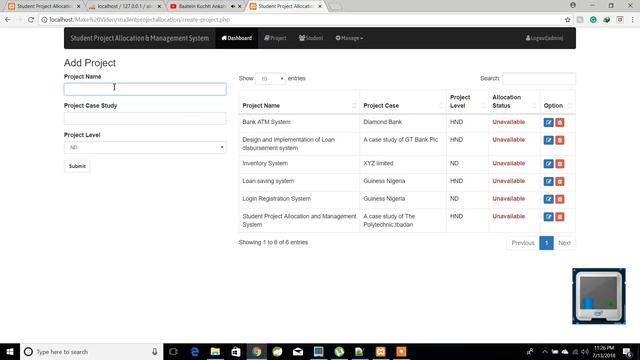Click the browser address bar URL
This screenshot has width=640, height=360.
(140, 20)
